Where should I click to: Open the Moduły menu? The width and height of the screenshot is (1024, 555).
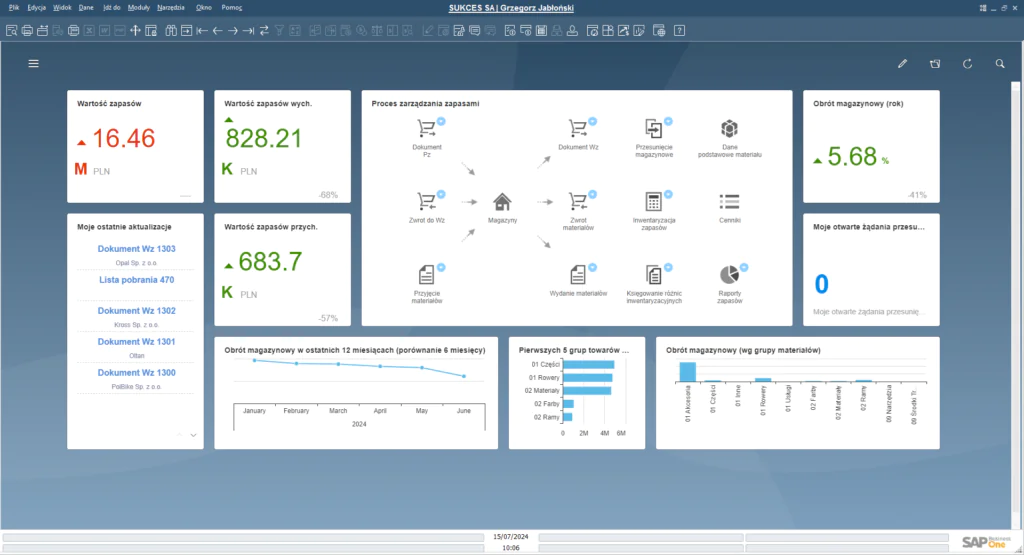[x=139, y=7]
